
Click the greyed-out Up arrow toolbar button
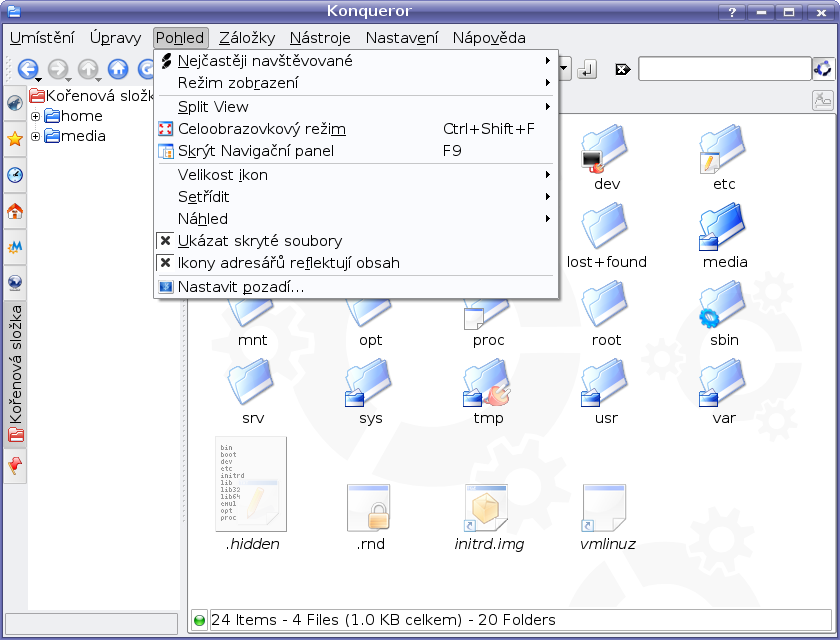coord(88,69)
